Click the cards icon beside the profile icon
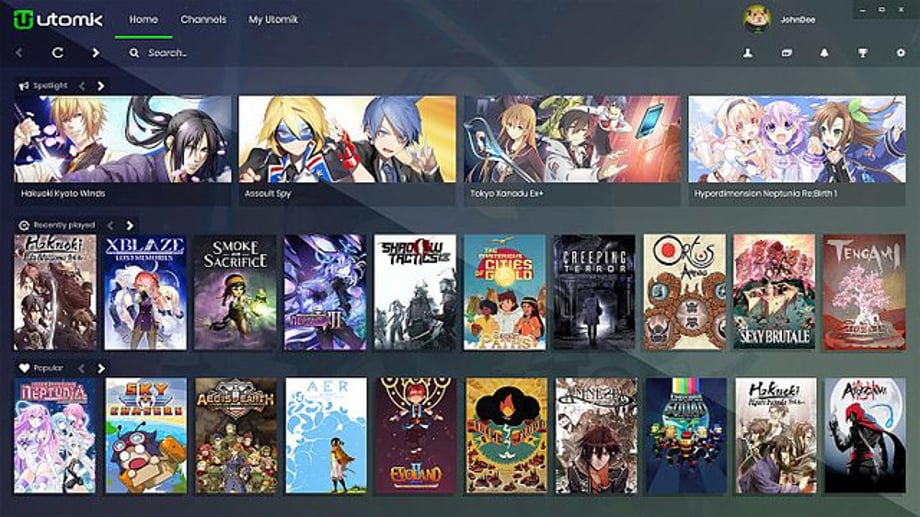The width and height of the screenshot is (920, 517). 787,53
